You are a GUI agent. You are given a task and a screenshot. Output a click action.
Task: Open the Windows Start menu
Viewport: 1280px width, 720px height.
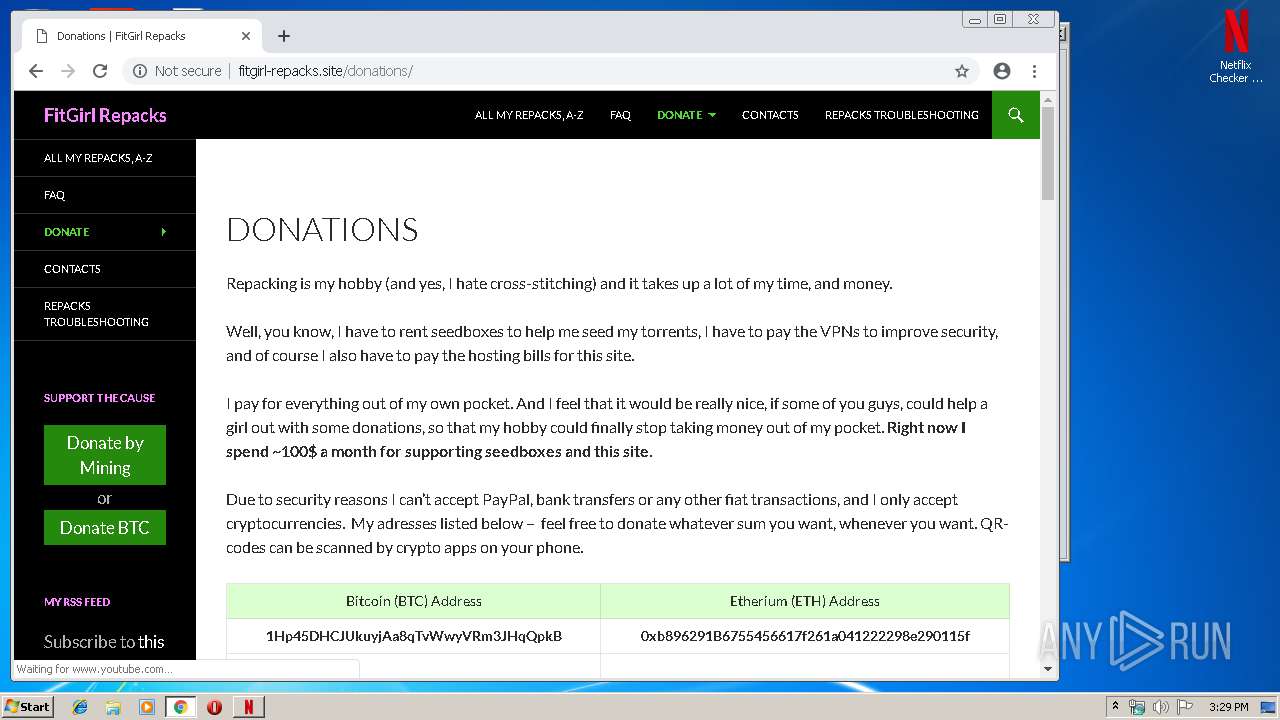[x=28, y=706]
